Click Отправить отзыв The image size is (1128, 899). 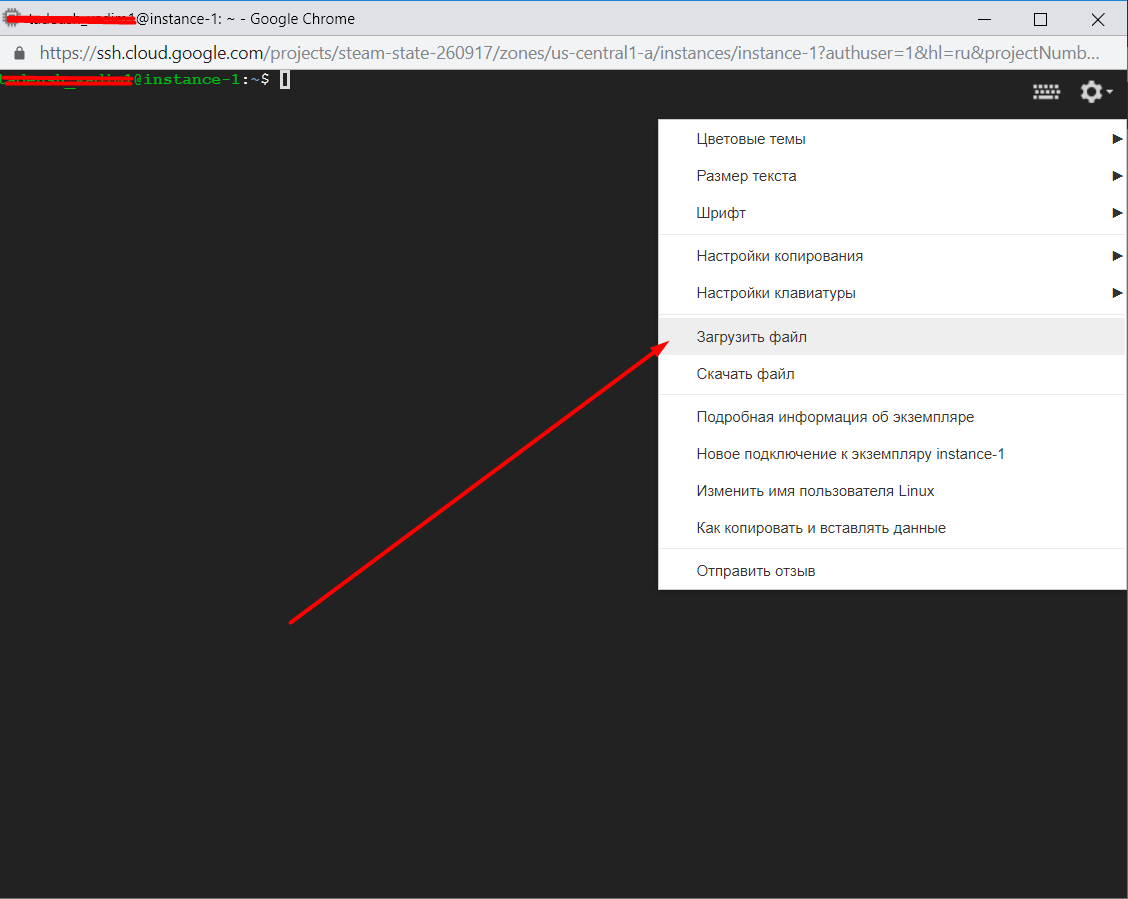click(x=892, y=571)
